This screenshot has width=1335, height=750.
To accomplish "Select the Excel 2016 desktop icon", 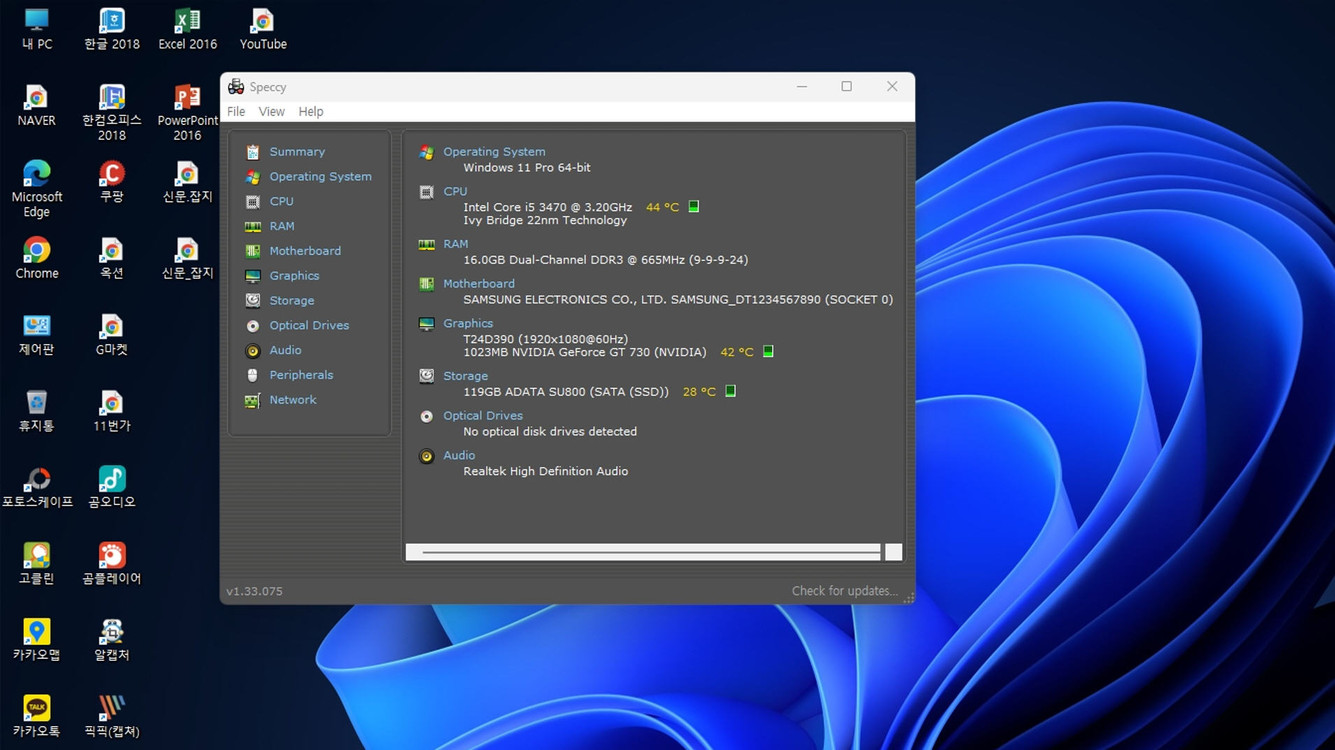I will tap(187, 29).
